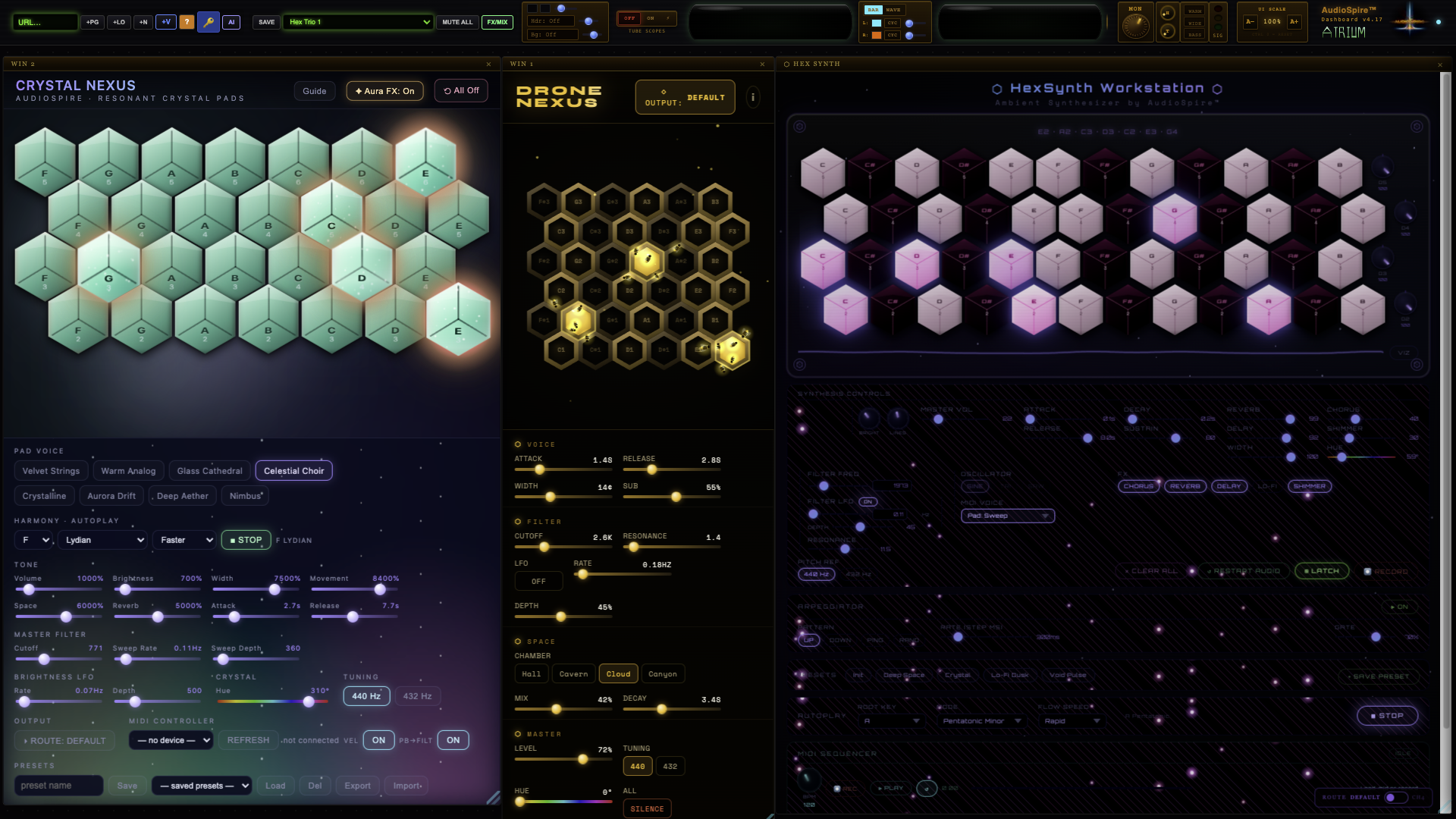Open help with the orange question mark
This screenshot has height=819, width=1456.
[x=187, y=22]
